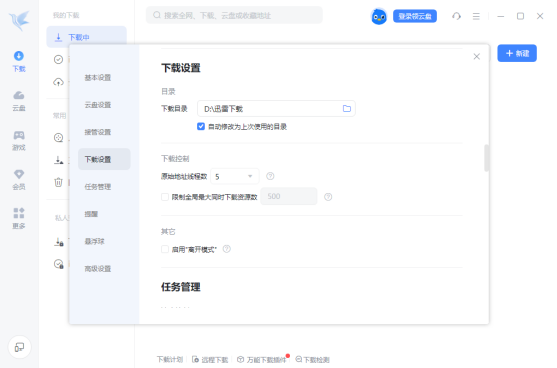Enable 限制全局最大同时下载资源数 checkbox
Image resolution: width=557 pixels, height=368 pixels.
(165, 197)
